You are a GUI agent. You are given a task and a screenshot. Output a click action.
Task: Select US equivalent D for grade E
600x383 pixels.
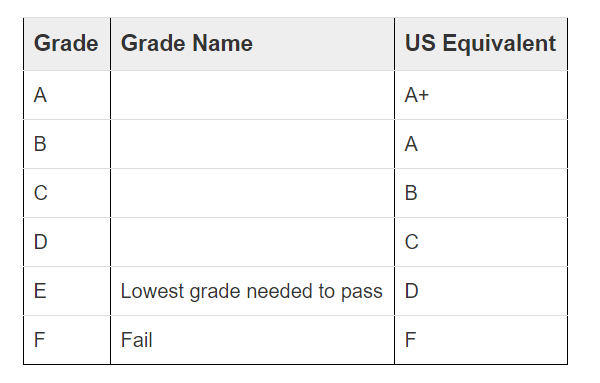tap(481, 291)
